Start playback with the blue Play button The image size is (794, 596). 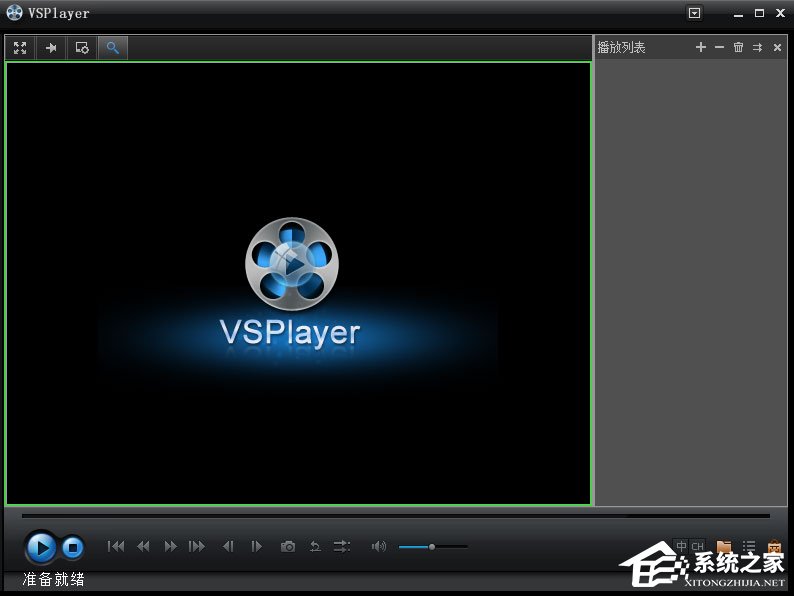[41, 547]
